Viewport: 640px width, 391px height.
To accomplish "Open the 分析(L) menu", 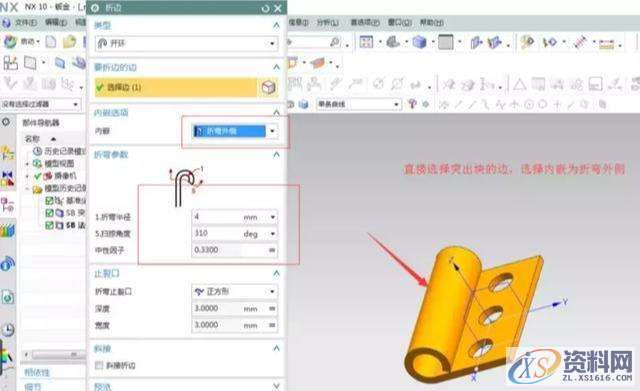I will point(327,23).
